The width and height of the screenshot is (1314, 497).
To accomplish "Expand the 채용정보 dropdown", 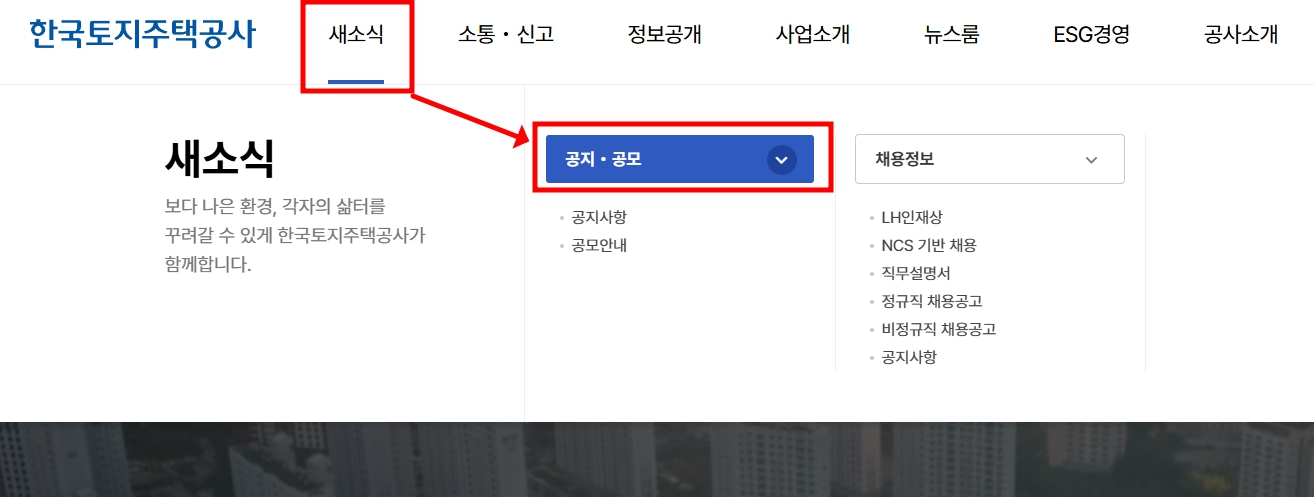I will coord(990,159).
